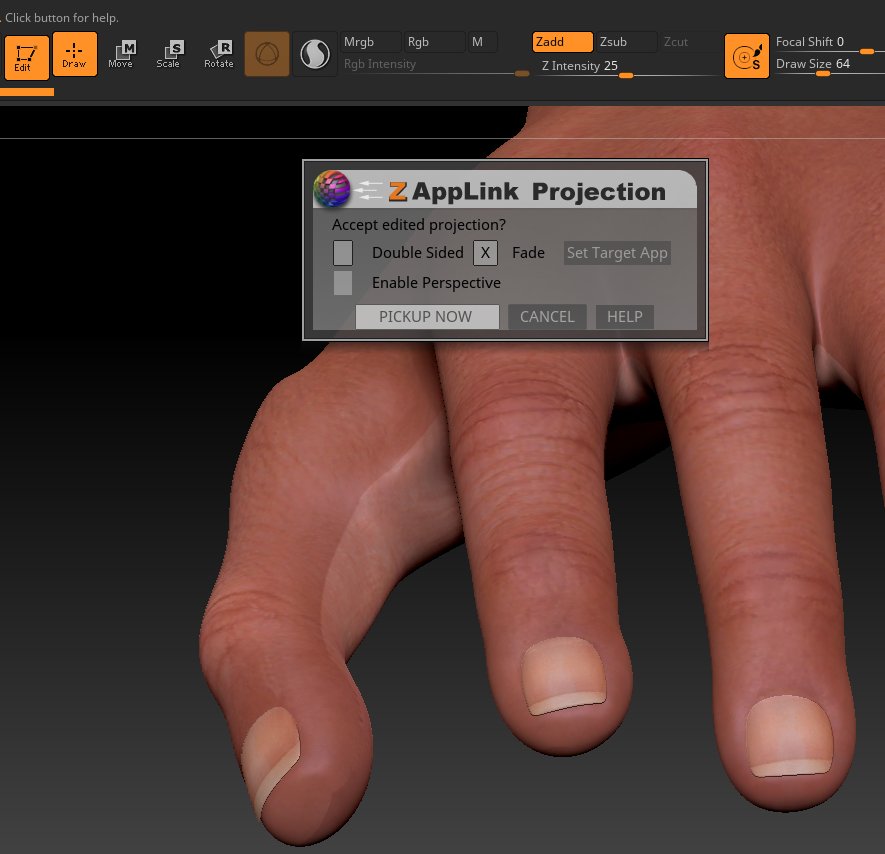Enable Zadd sculpt mode

tap(562, 42)
